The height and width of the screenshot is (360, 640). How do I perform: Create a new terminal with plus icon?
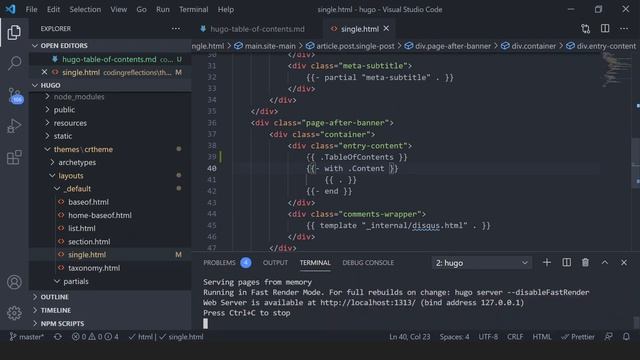click(x=547, y=262)
